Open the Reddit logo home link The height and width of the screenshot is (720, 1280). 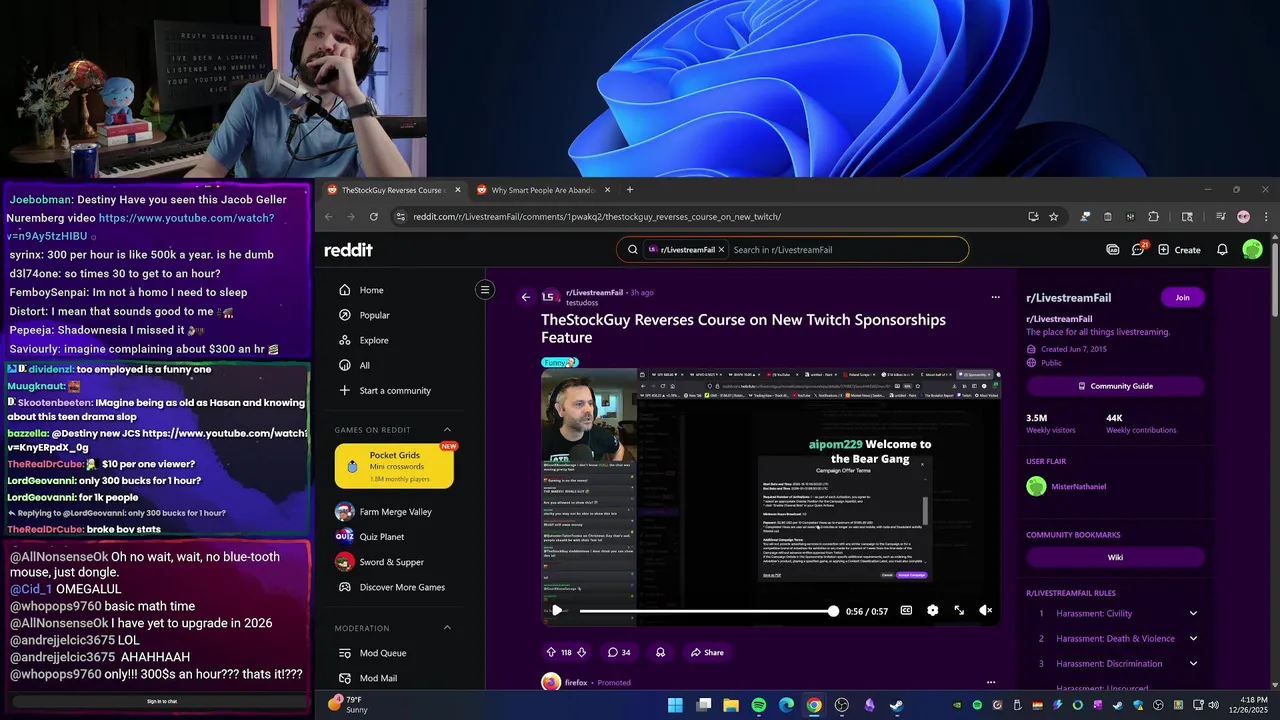click(x=348, y=250)
